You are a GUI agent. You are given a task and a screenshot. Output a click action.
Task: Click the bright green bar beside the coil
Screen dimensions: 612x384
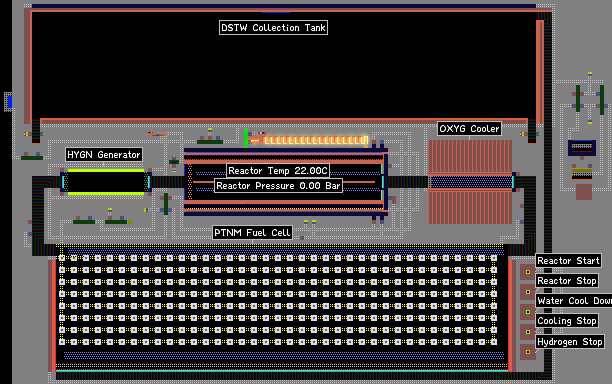coord(246,138)
